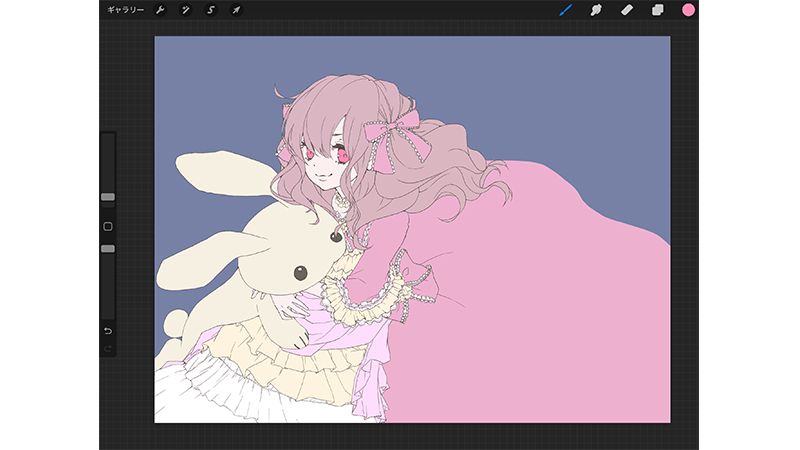Tap the pink active color swatch
The width and height of the screenshot is (800, 450).
click(688, 10)
